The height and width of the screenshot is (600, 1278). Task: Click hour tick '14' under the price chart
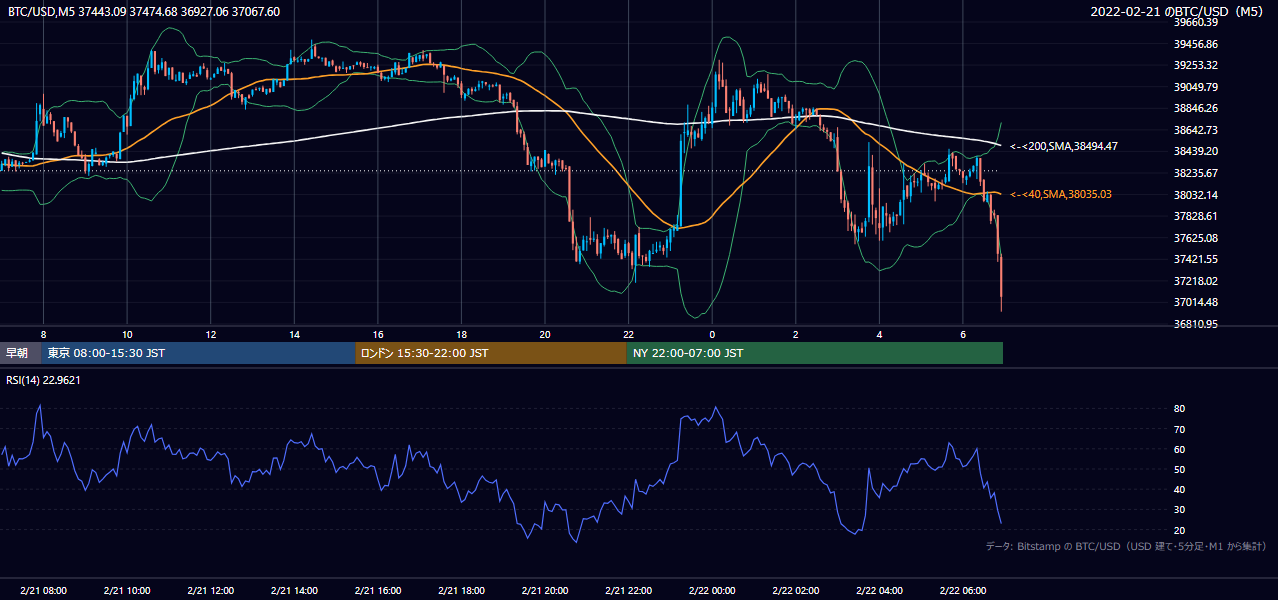click(x=294, y=334)
